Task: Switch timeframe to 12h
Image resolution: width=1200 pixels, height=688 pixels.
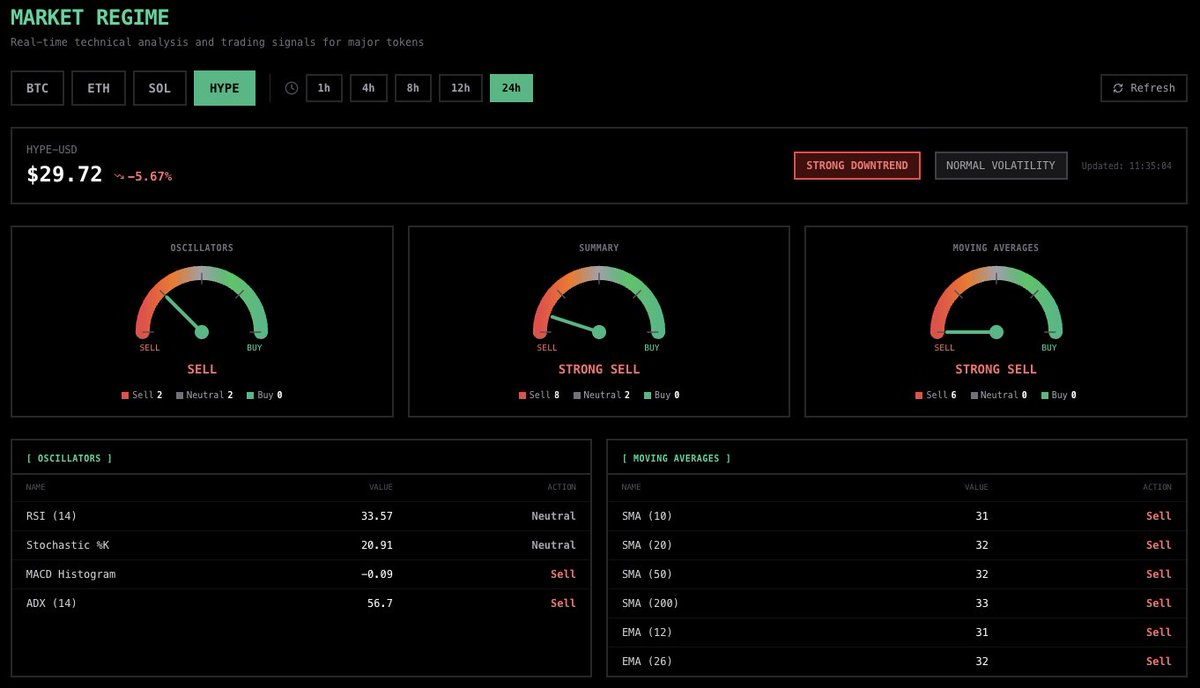Action: point(461,88)
